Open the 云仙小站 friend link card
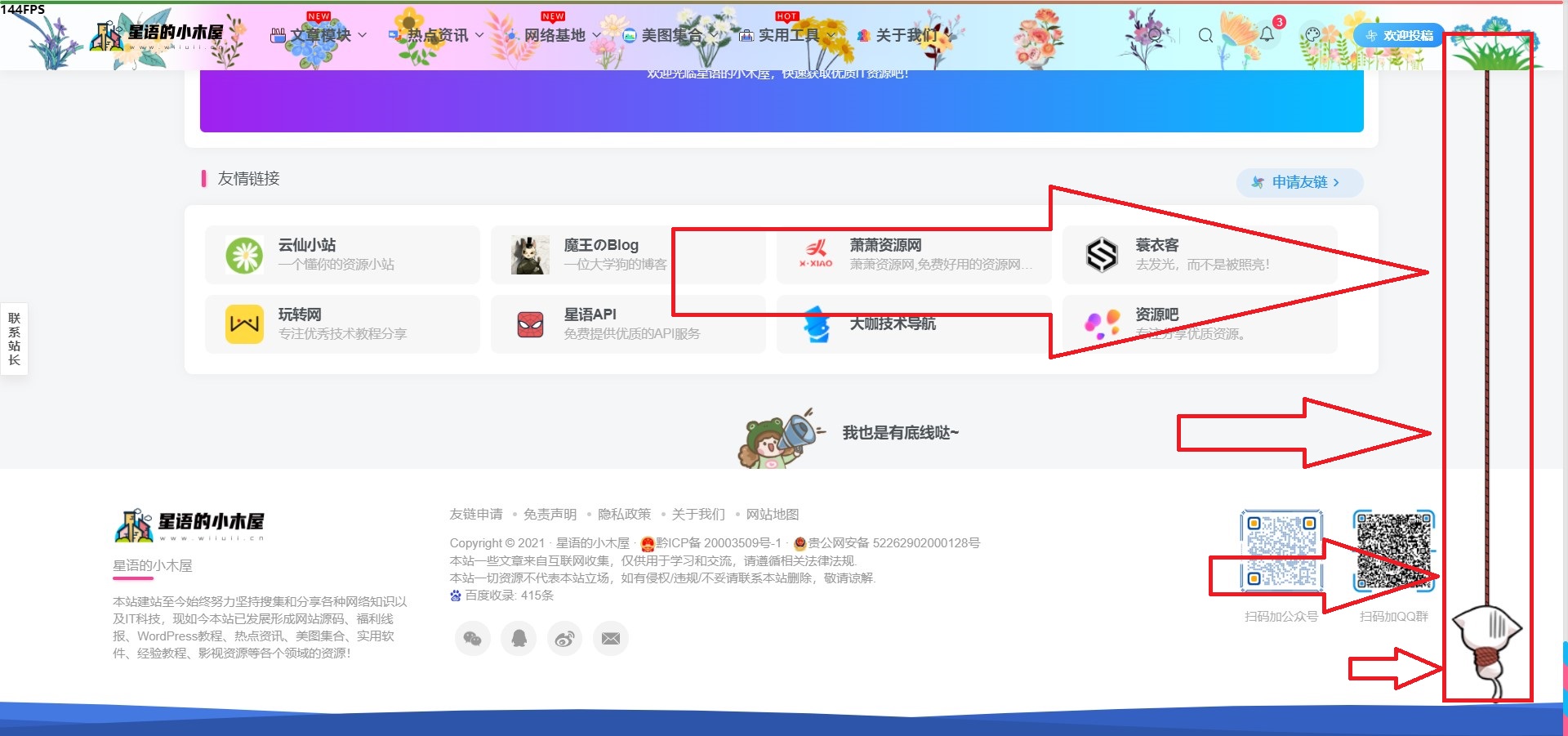This screenshot has width=1568, height=736. [342, 255]
